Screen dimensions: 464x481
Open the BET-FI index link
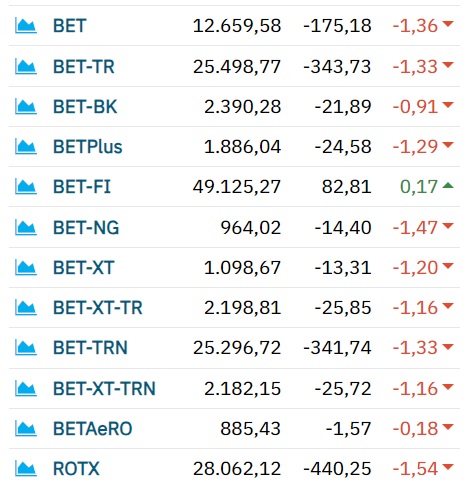[82, 187]
